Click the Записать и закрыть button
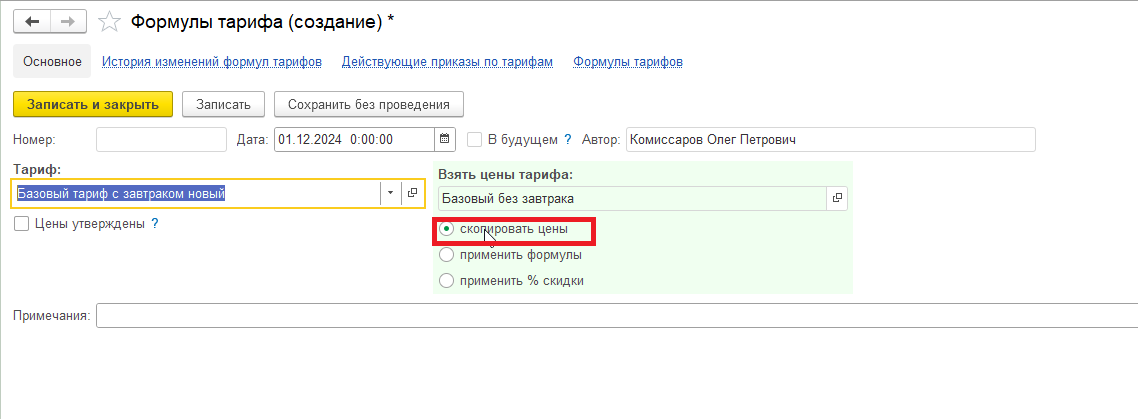The image size is (1138, 419). tap(93, 104)
